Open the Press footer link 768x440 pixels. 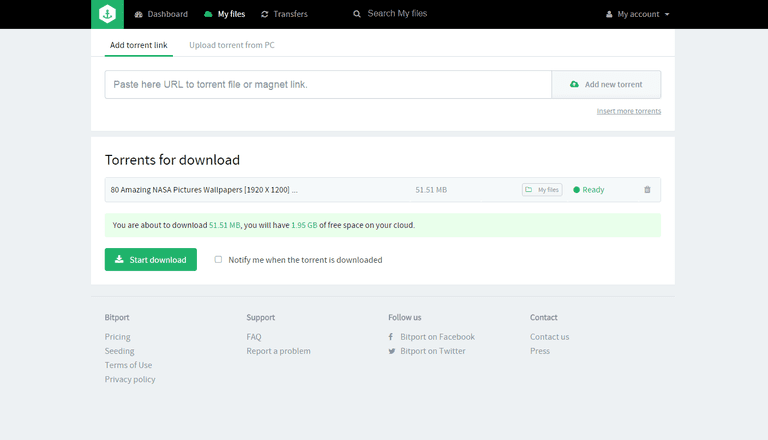(x=540, y=351)
